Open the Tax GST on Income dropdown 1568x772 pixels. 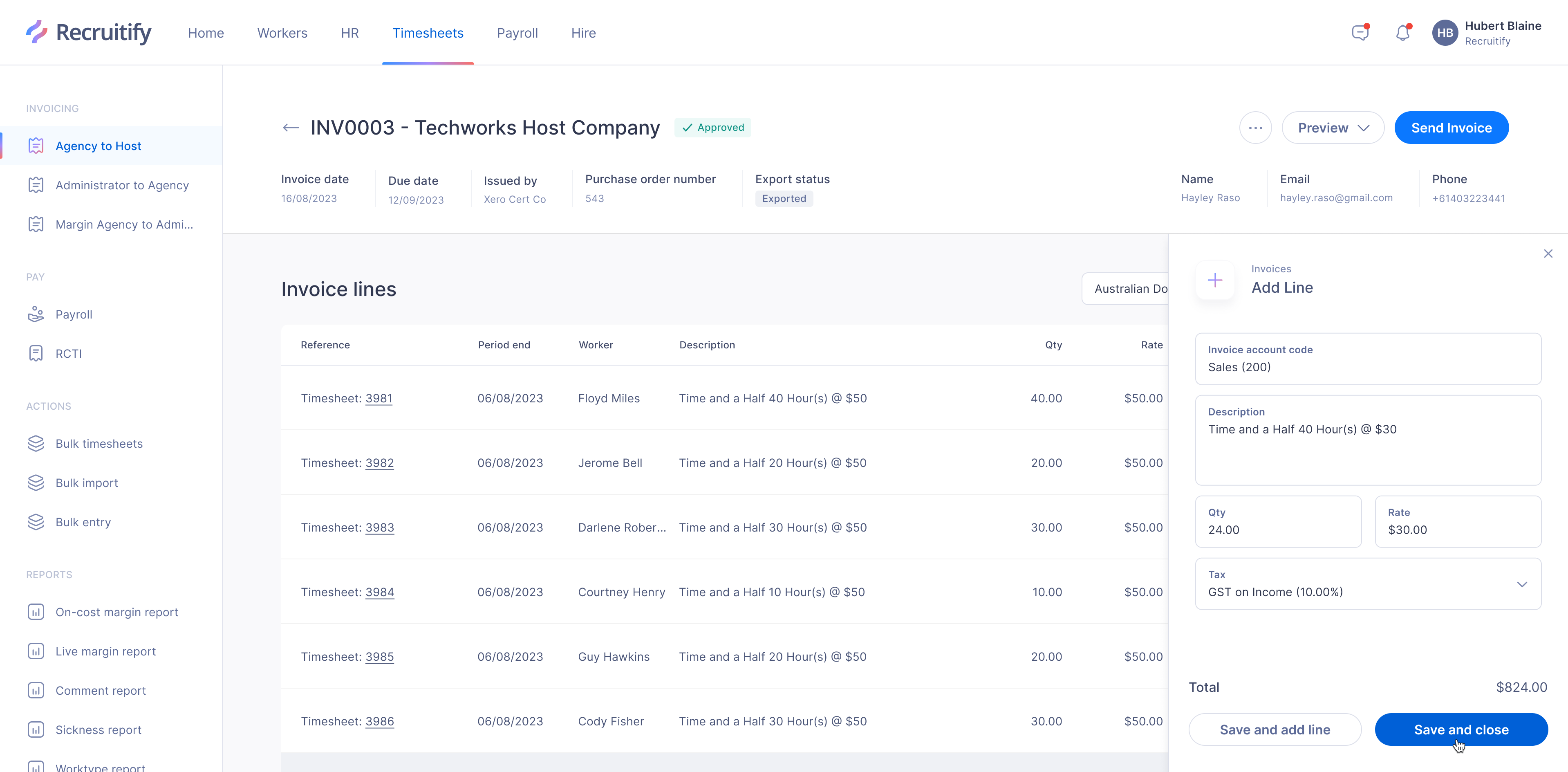[x=1368, y=584]
